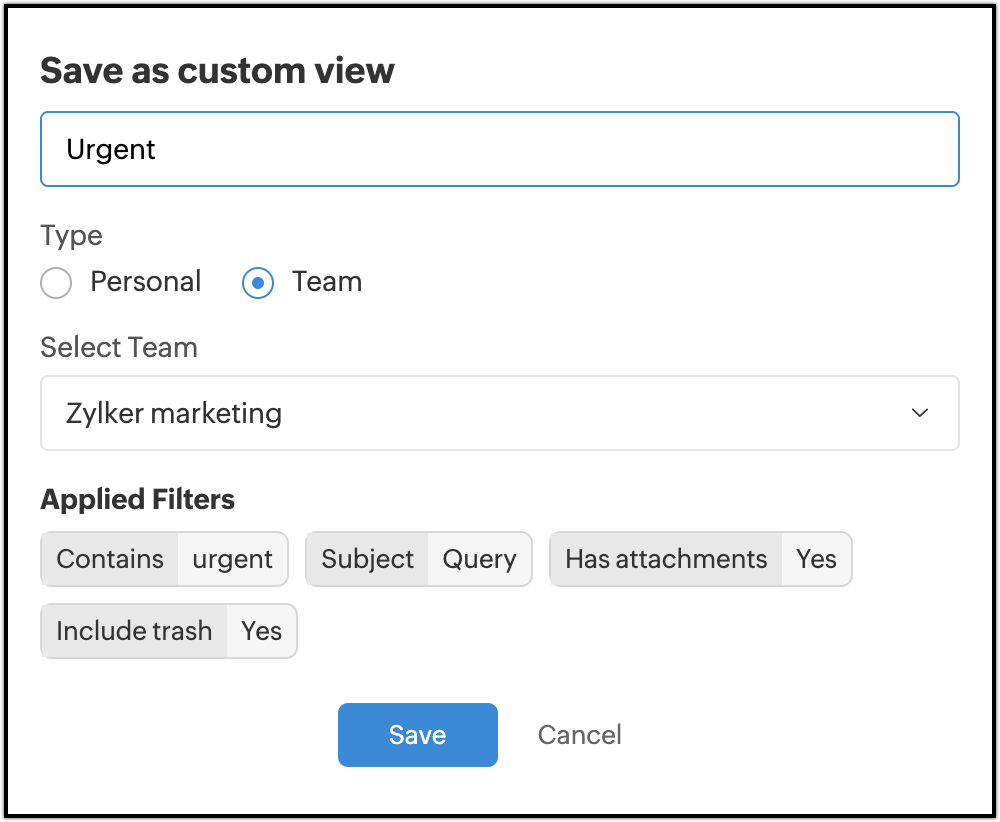The image size is (1000, 822).
Task: Click the Query value in Subject filter
Action: tap(480, 559)
